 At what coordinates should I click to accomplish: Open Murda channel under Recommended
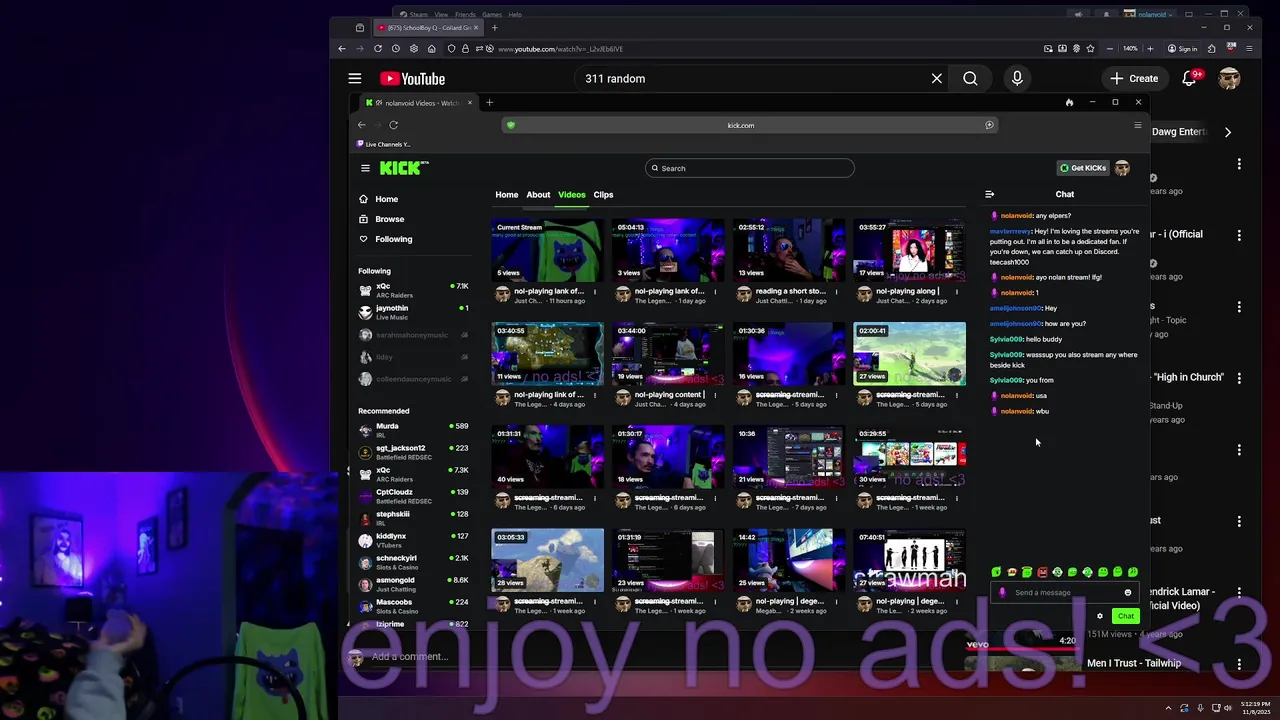click(413, 430)
